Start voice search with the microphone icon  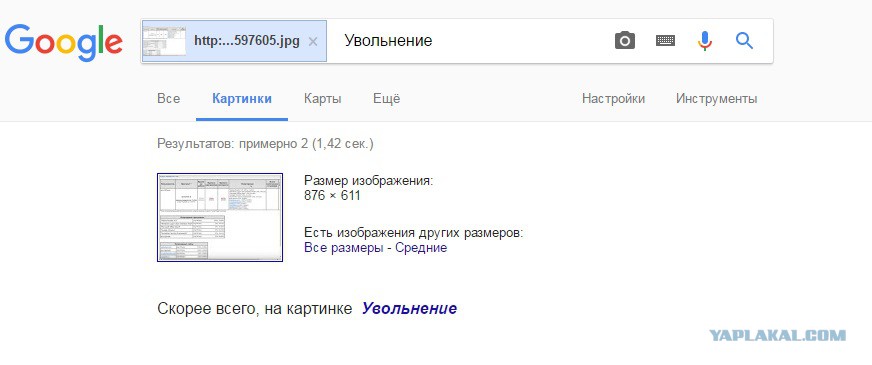(x=705, y=41)
